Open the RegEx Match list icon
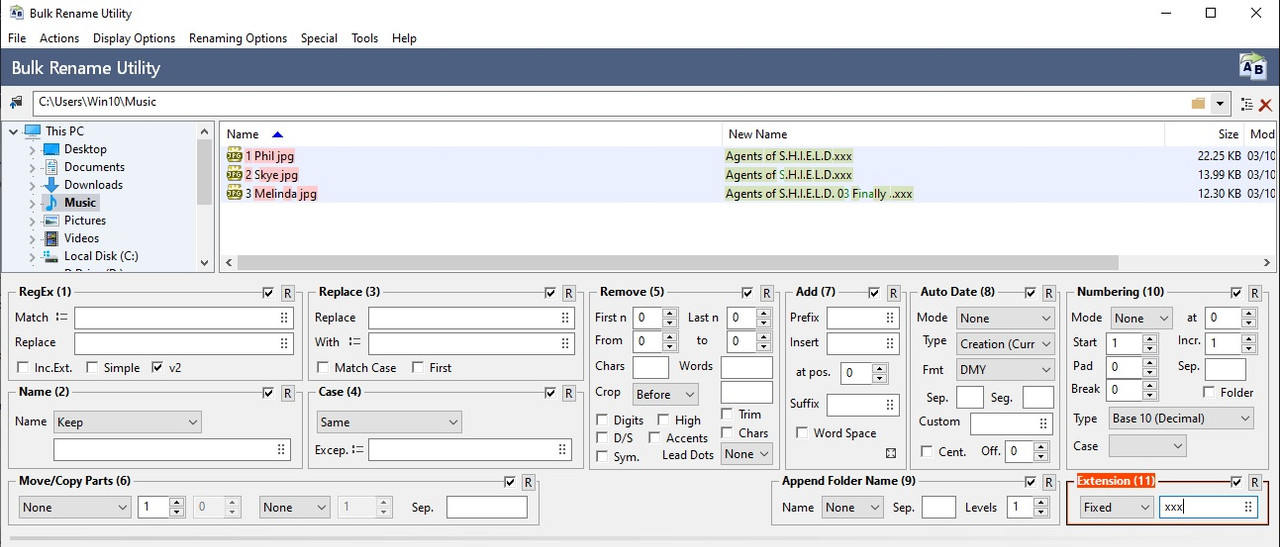 coord(62,317)
